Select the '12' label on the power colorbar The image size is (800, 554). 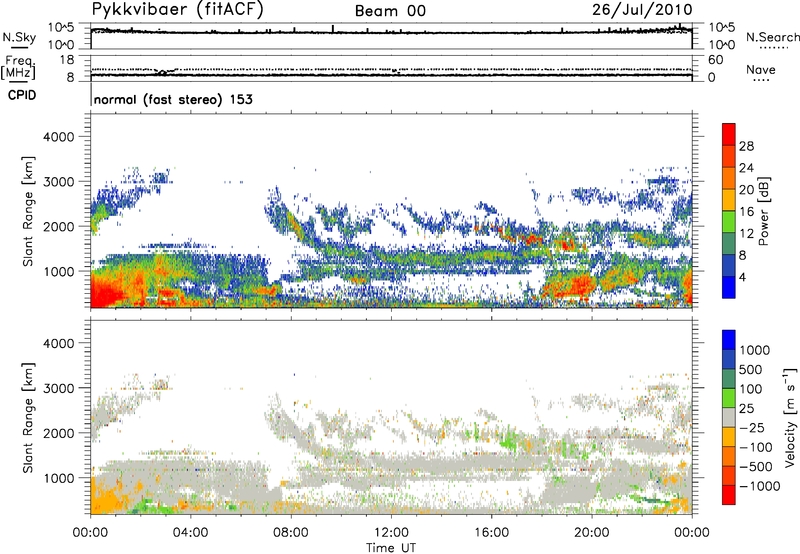[x=746, y=234]
